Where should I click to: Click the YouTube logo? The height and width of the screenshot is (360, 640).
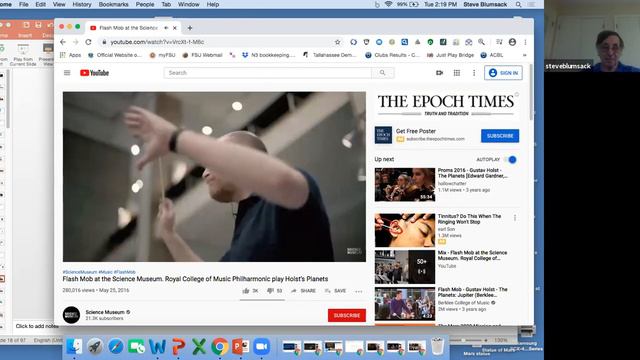pyautogui.click(x=94, y=73)
